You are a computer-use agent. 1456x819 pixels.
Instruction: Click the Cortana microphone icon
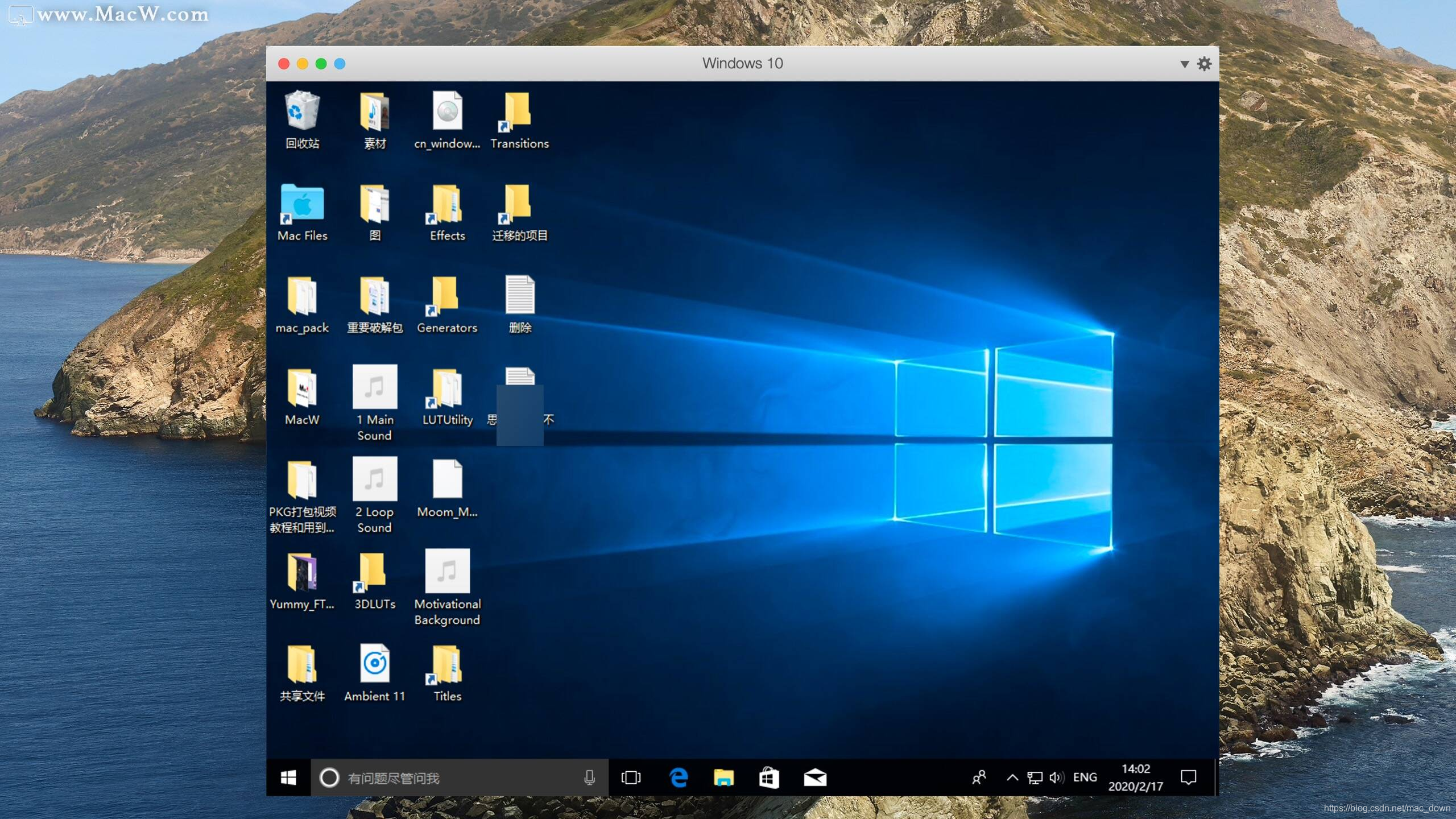pos(590,777)
